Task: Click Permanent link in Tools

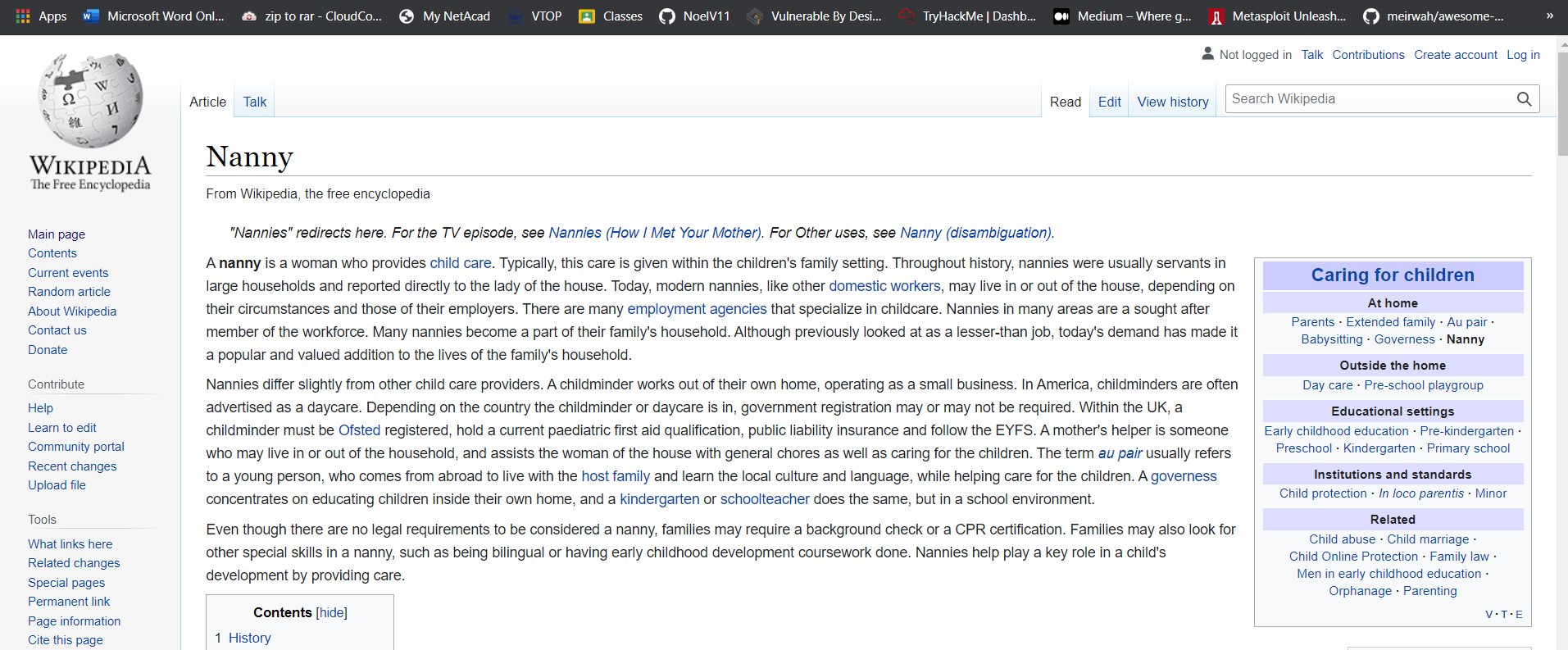Action: (x=69, y=602)
